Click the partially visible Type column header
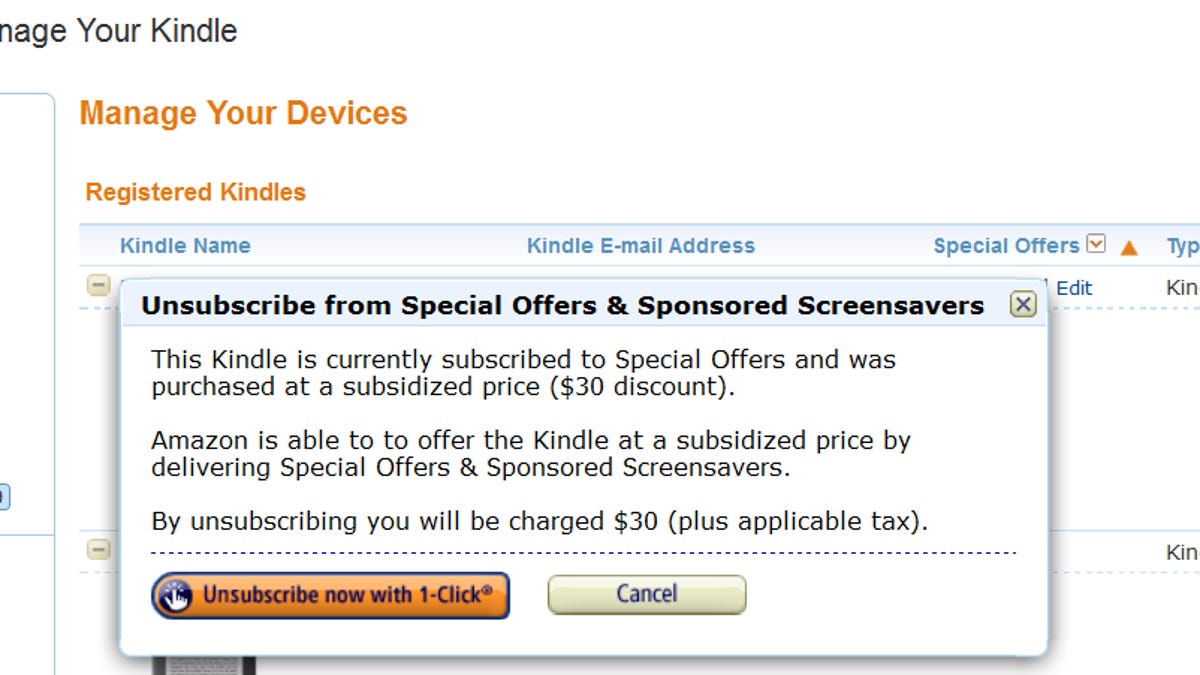The height and width of the screenshot is (675, 1200). [1183, 246]
